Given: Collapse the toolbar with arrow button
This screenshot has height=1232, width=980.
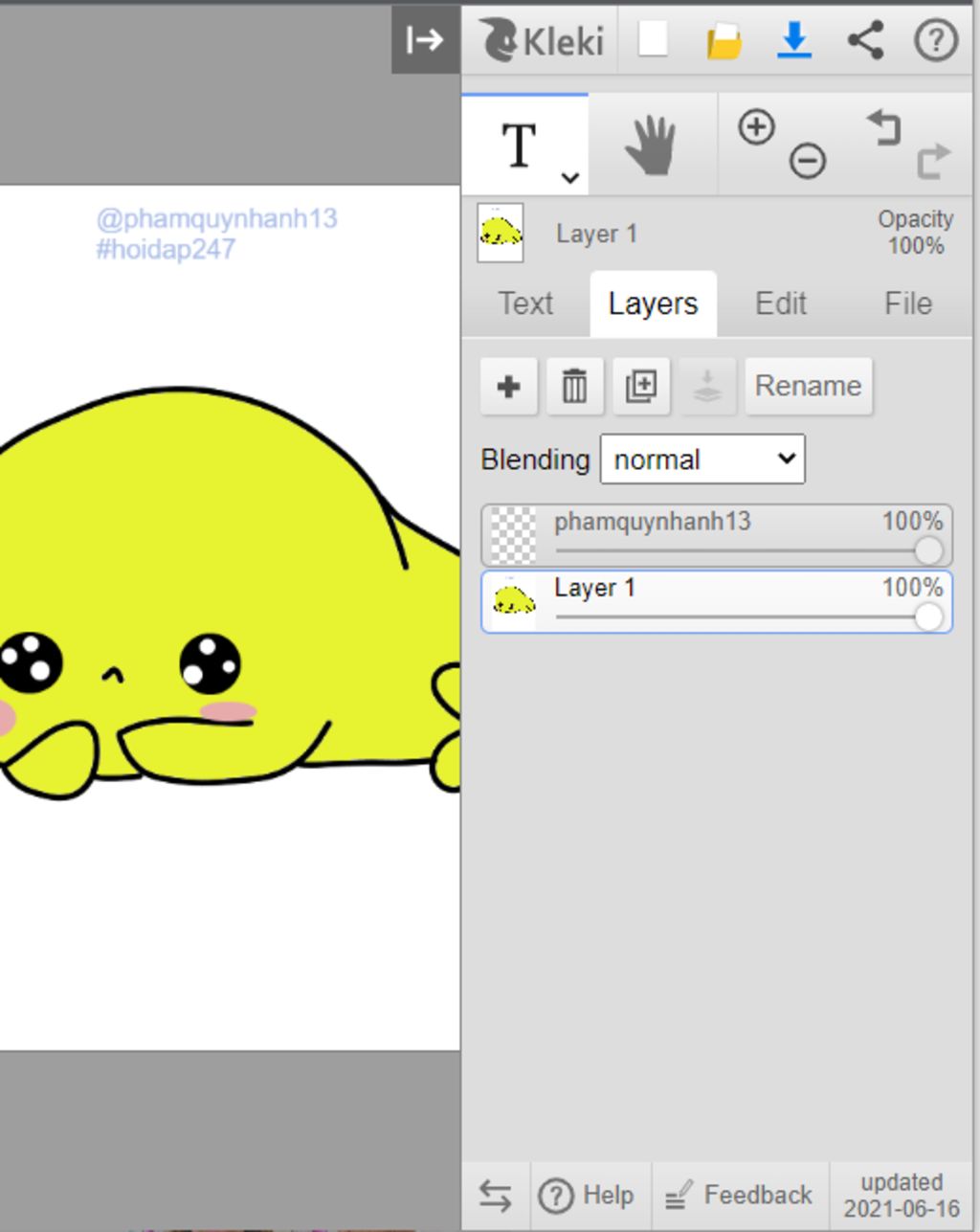Looking at the screenshot, I should (425, 40).
